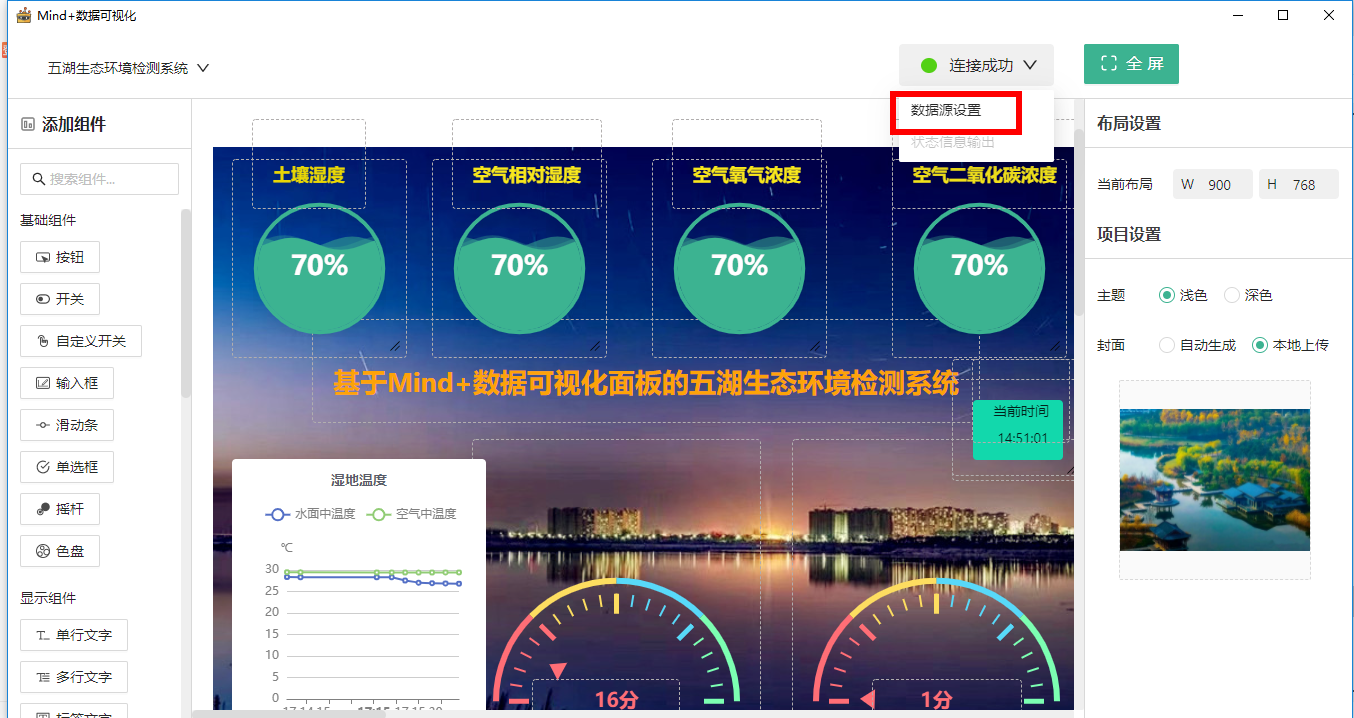The height and width of the screenshot is (718, 1354).
Task: Select the orange dashboard title text
Action: (x=646, y=382)
